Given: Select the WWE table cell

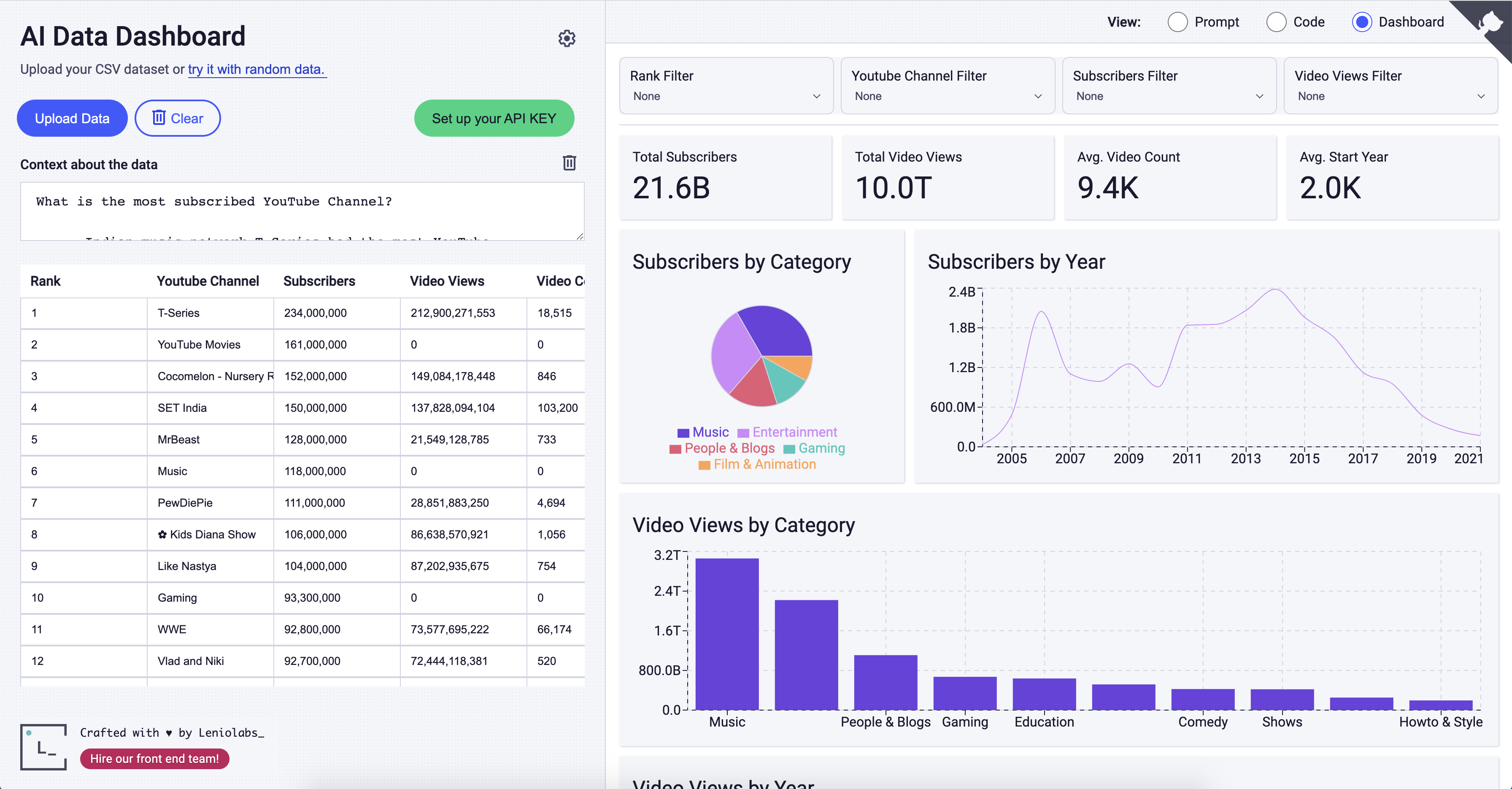Looking at the screenshot, I should pos(210,630).
